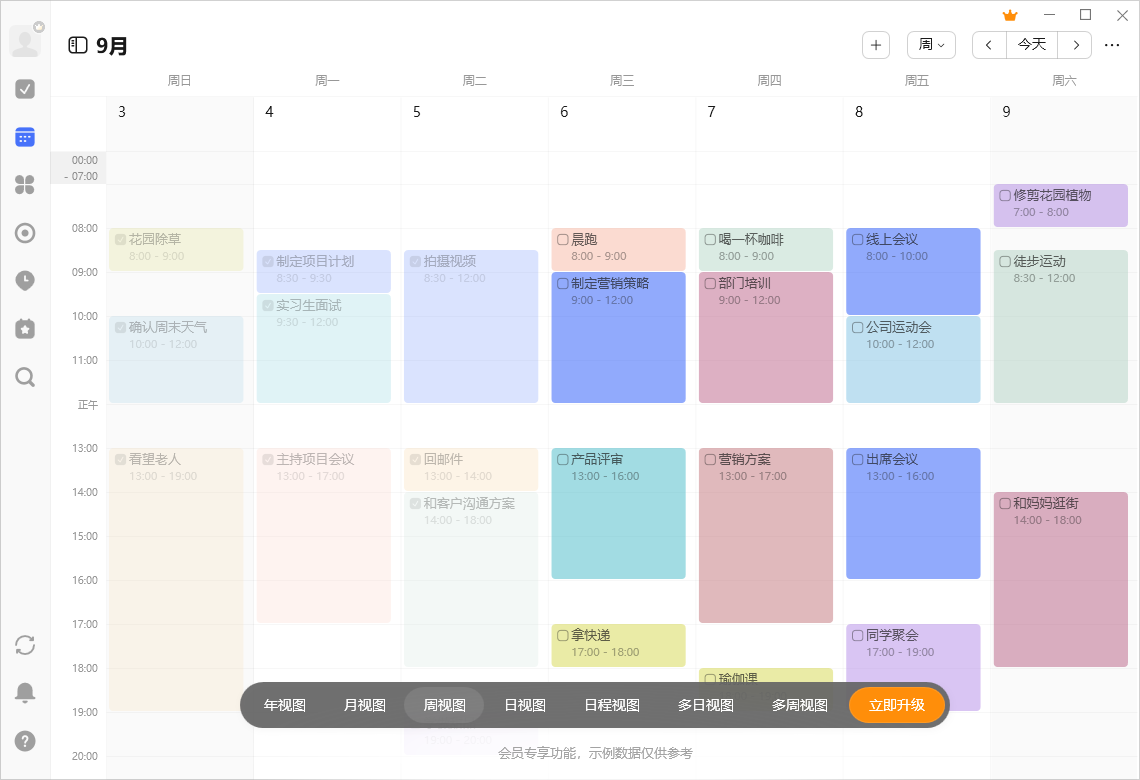Check the 和妈妈逛街 task checkbox
This screenshot has height=780, width=1140.
[1005, 504]
